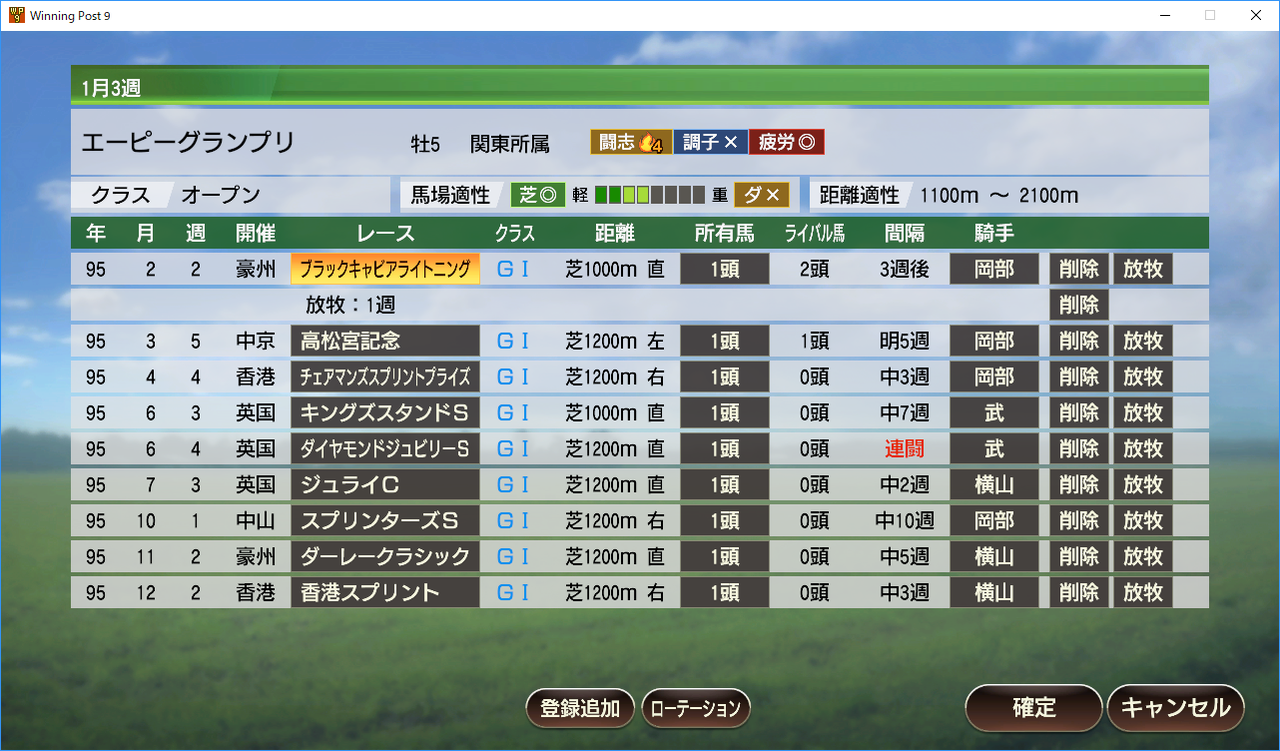Click 放牧 on the チェアマンズスプリントプライズ row
Viewport: 1280px width, 751px height.
[1143, 377]
